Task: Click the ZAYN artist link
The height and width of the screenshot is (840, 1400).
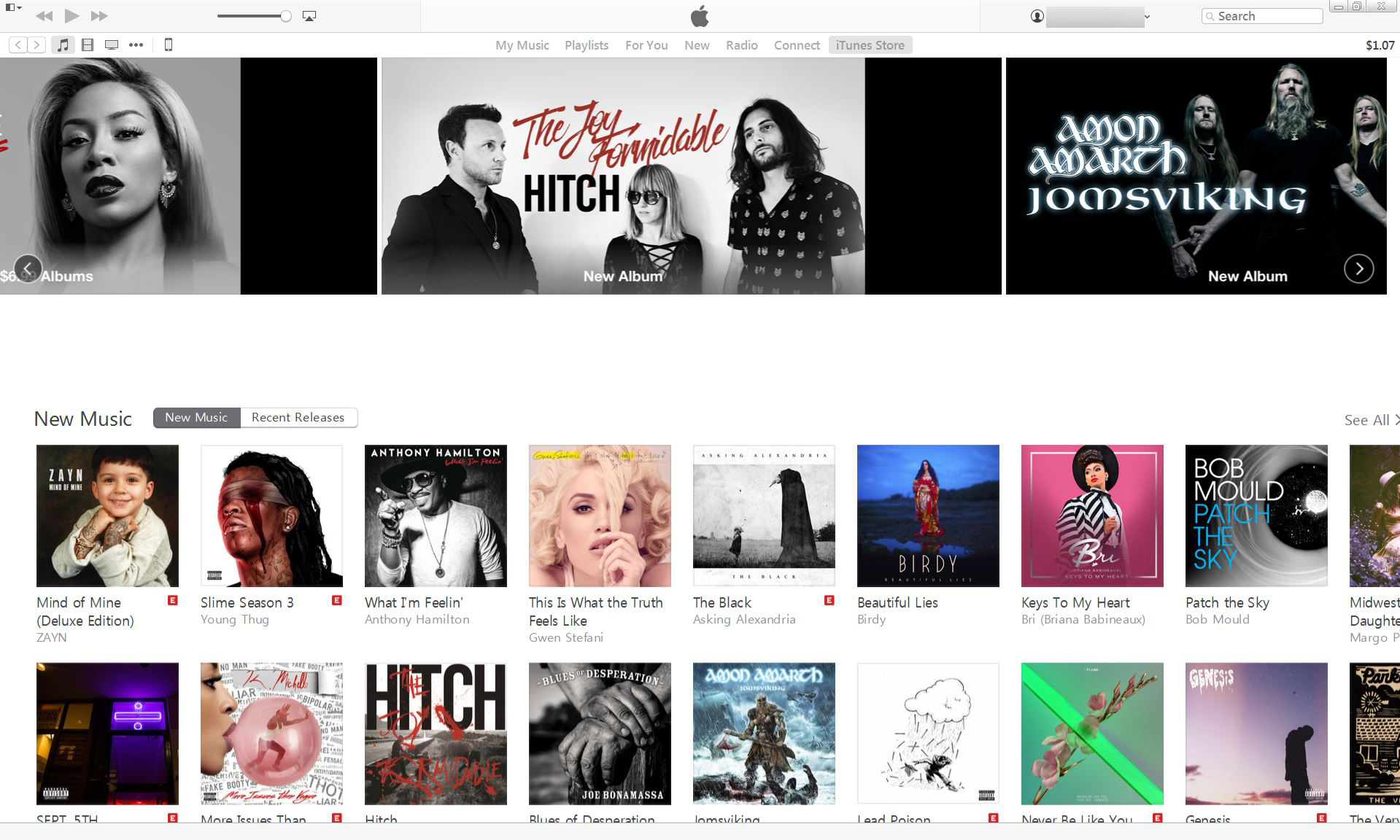Action: coord(52,638)
